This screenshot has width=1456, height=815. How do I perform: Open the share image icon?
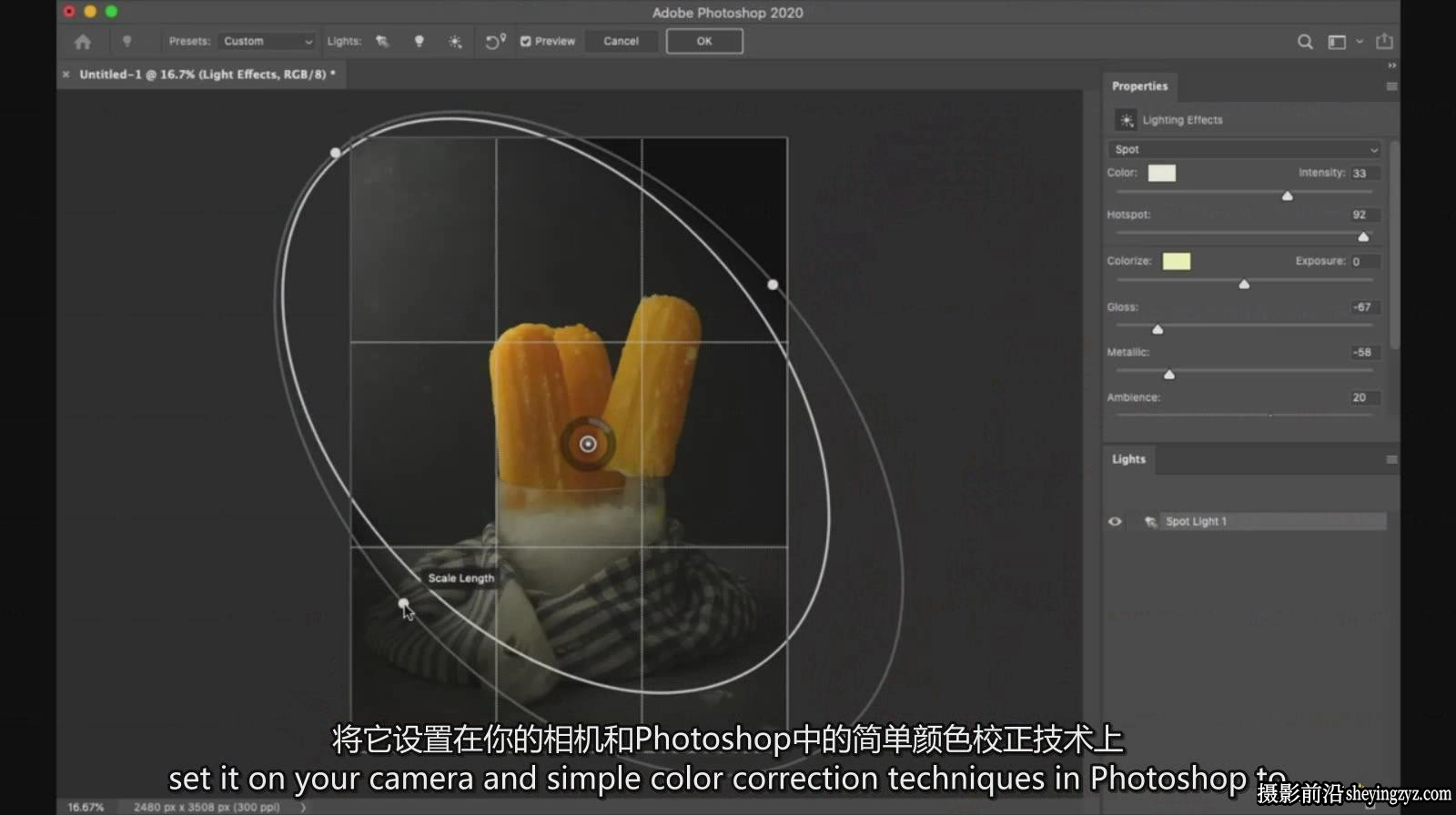(1384, 41)
